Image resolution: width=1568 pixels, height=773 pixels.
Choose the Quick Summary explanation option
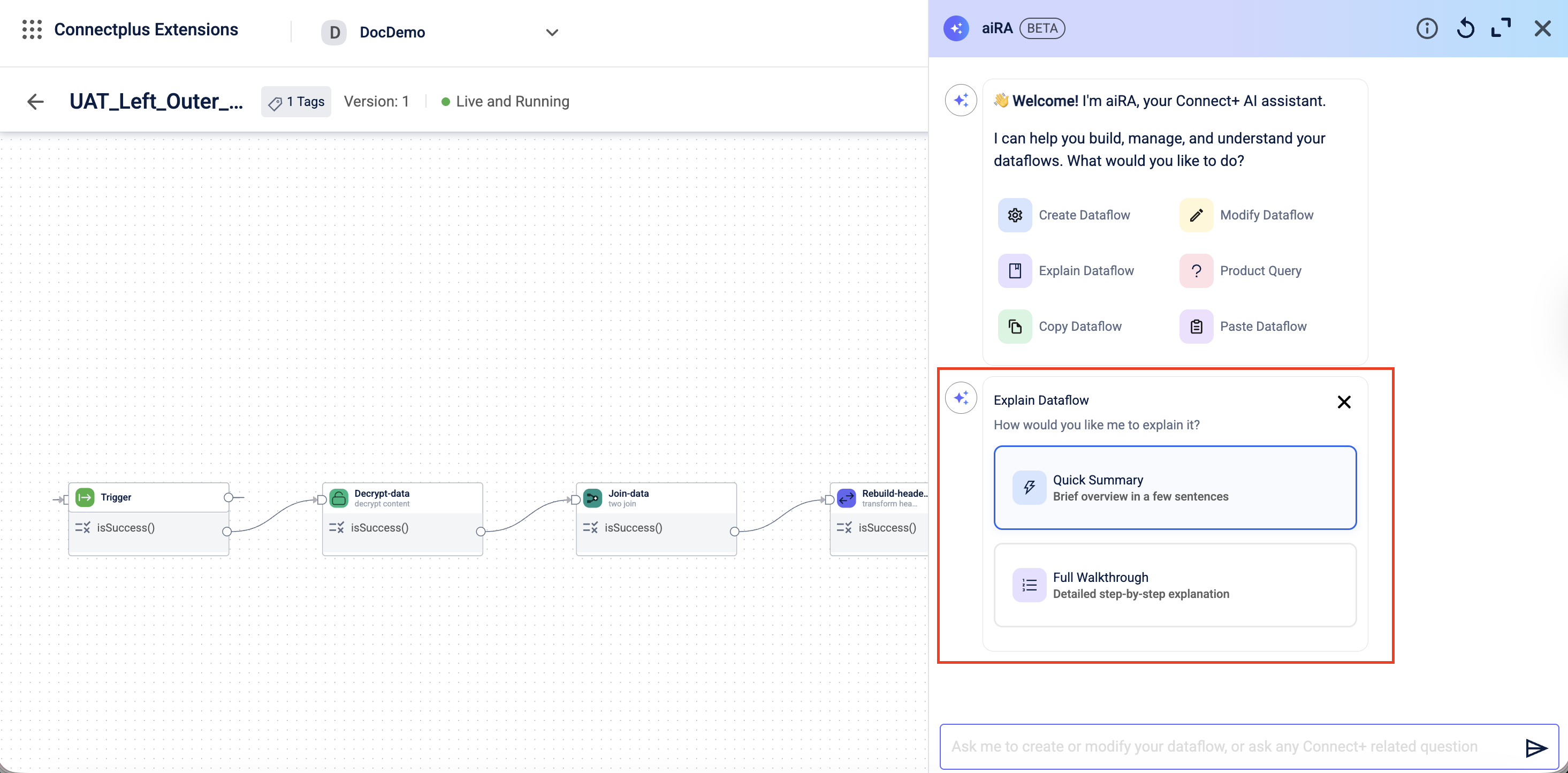[1174, 488]
